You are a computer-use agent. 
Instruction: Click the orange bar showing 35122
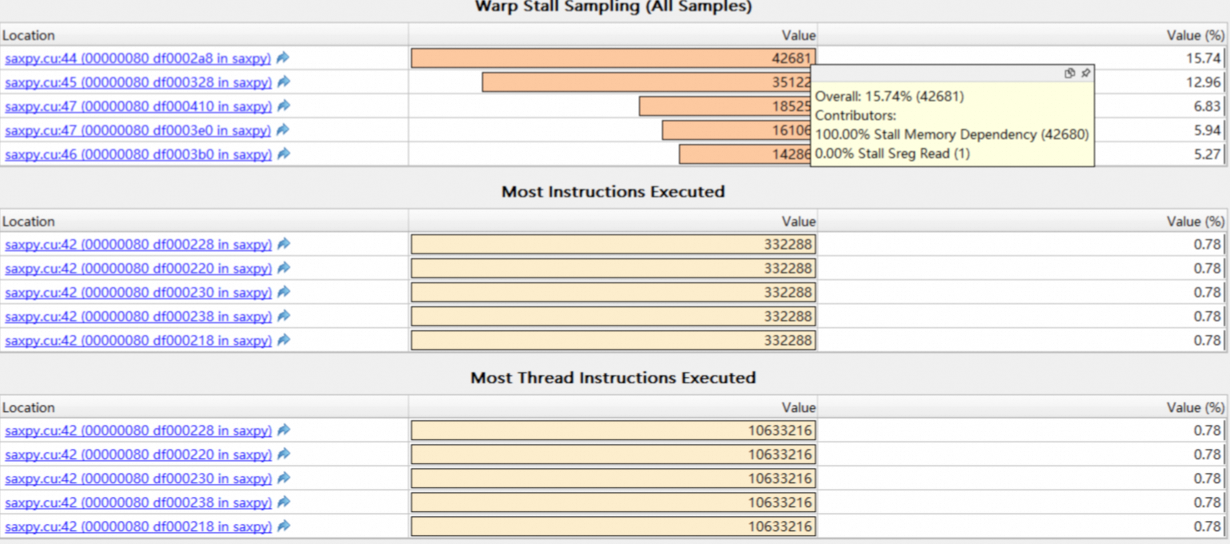[640, 82]
